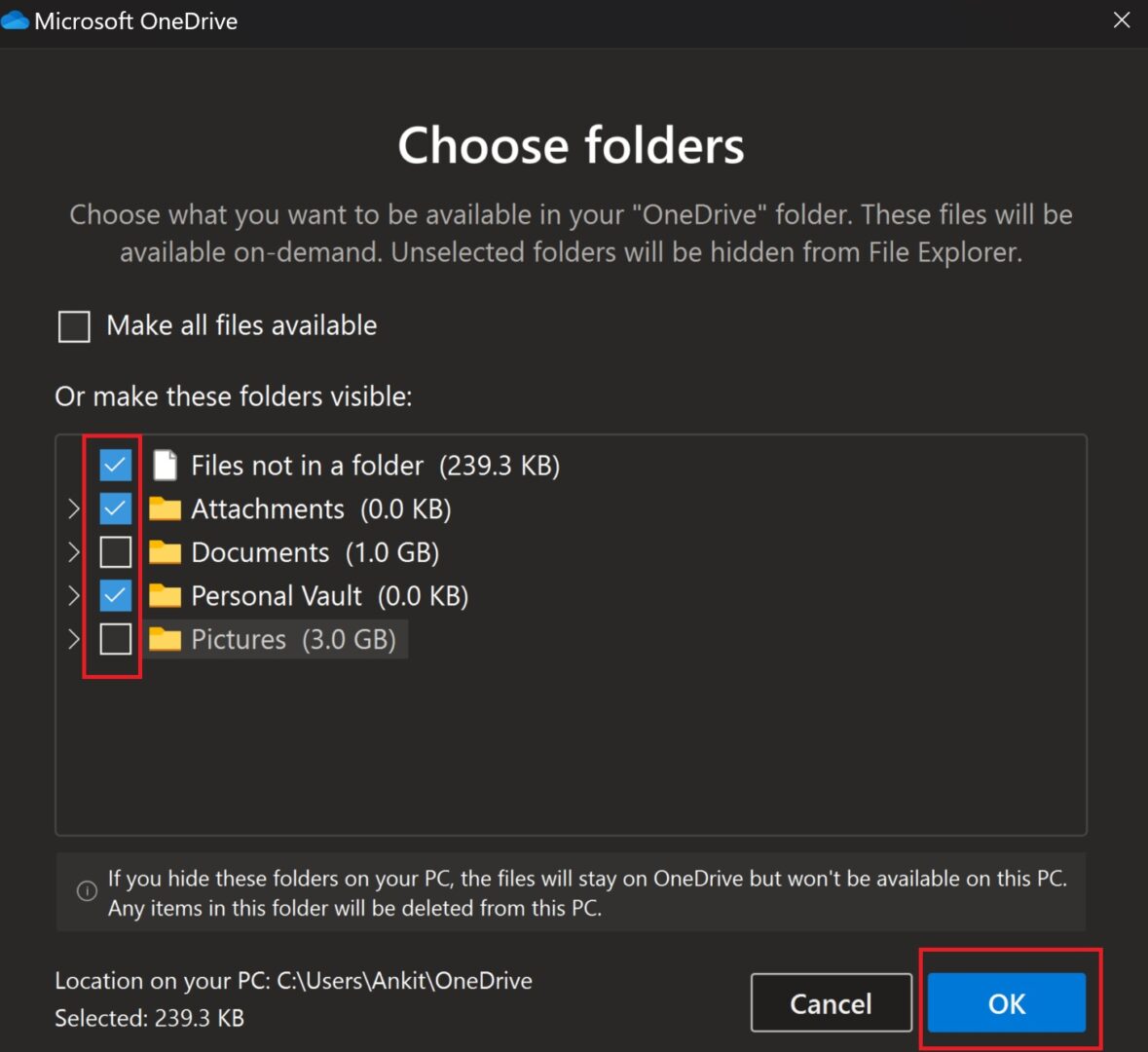Click the OneDrive cloud icon in title bar

tap(16, 20)
